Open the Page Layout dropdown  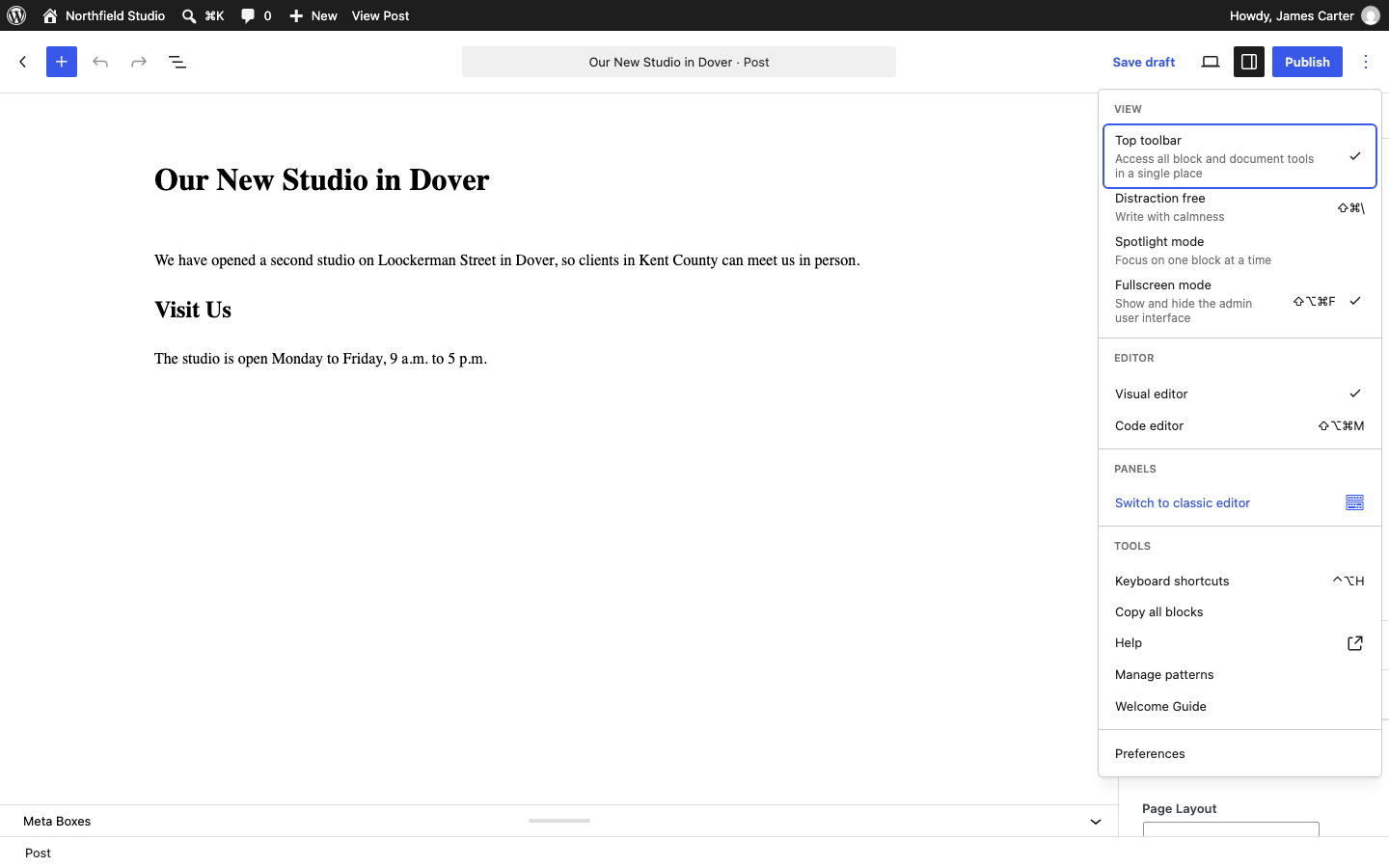coord(1231,829)
